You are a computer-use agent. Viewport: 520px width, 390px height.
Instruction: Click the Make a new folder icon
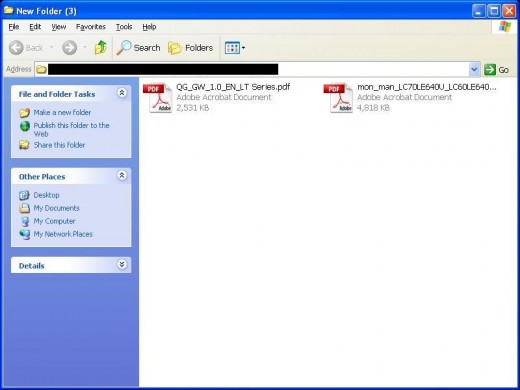pos(24,113)
